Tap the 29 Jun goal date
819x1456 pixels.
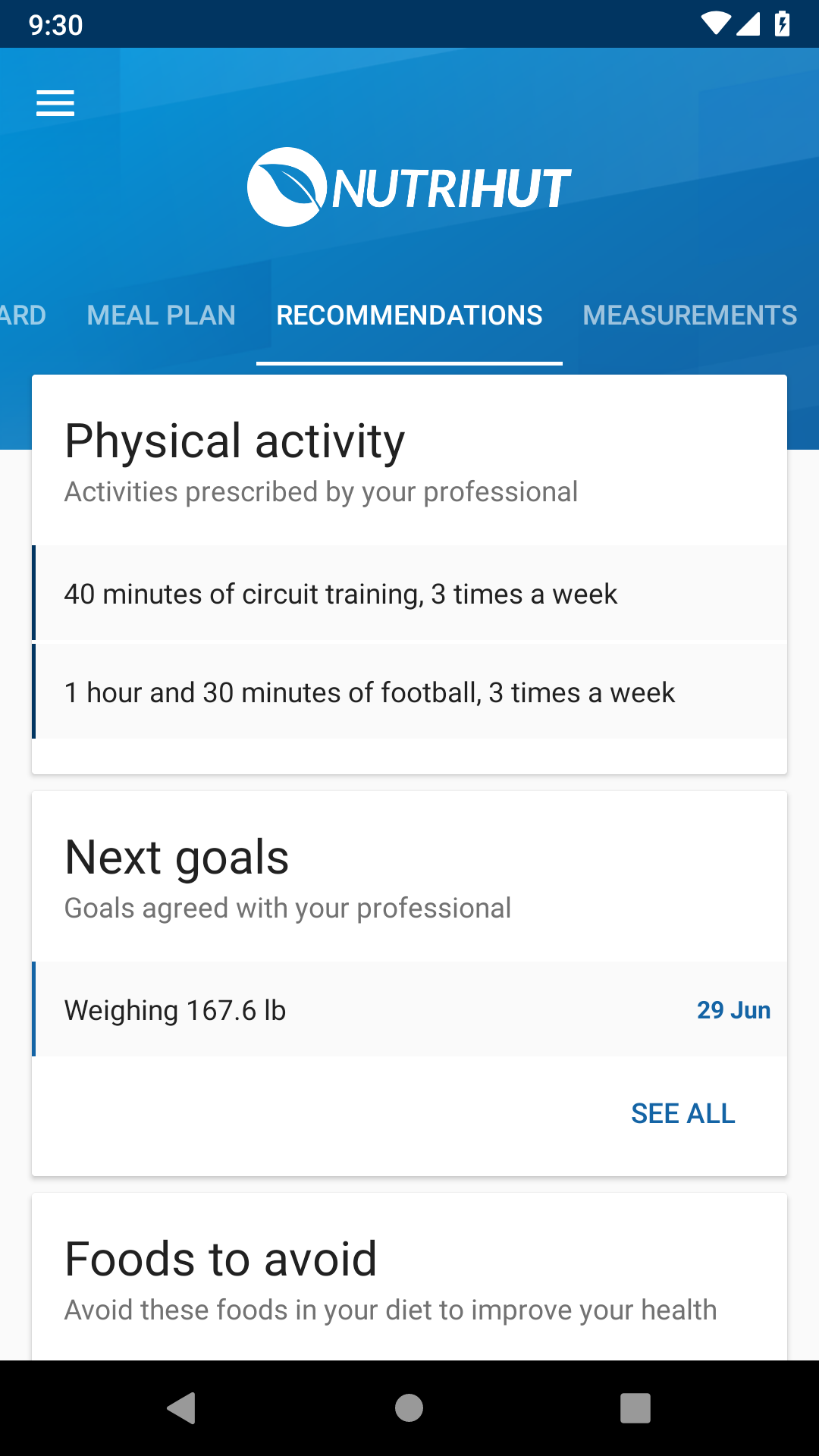coord(733,1010)
